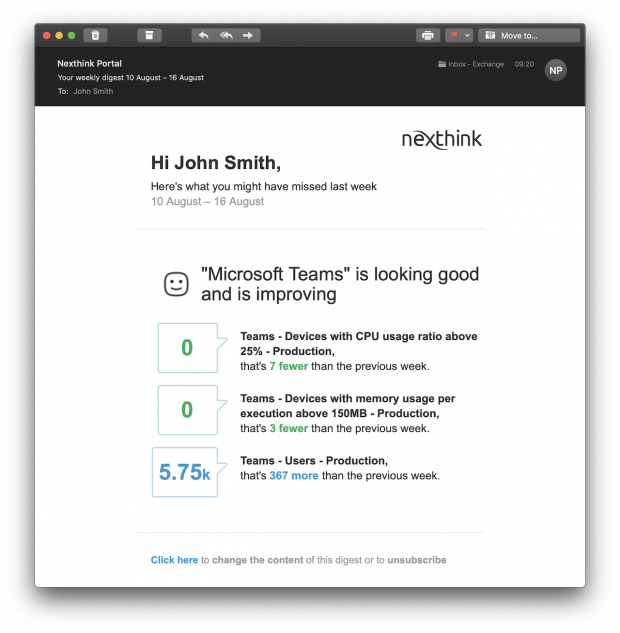
Task: Open the flag color dropdown arrow
Action: coord(467,35)
